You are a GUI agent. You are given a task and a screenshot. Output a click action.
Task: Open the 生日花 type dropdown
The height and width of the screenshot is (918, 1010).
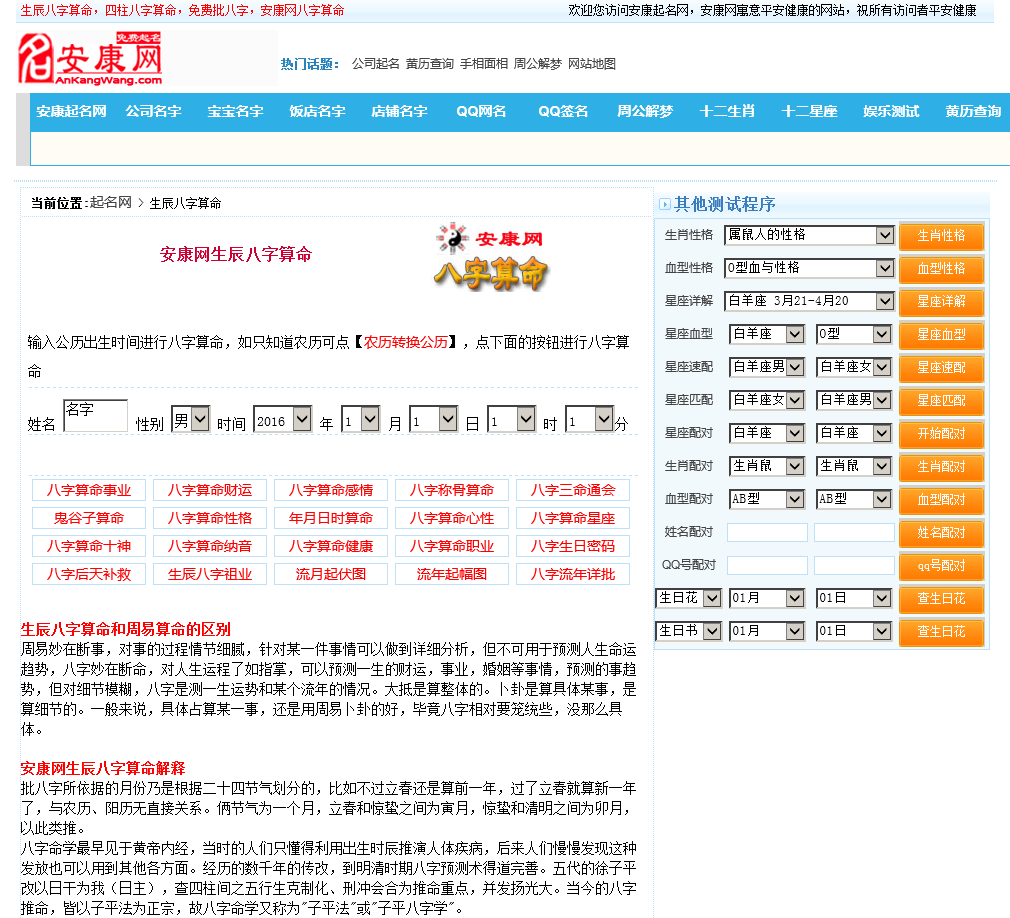[689, 598]
